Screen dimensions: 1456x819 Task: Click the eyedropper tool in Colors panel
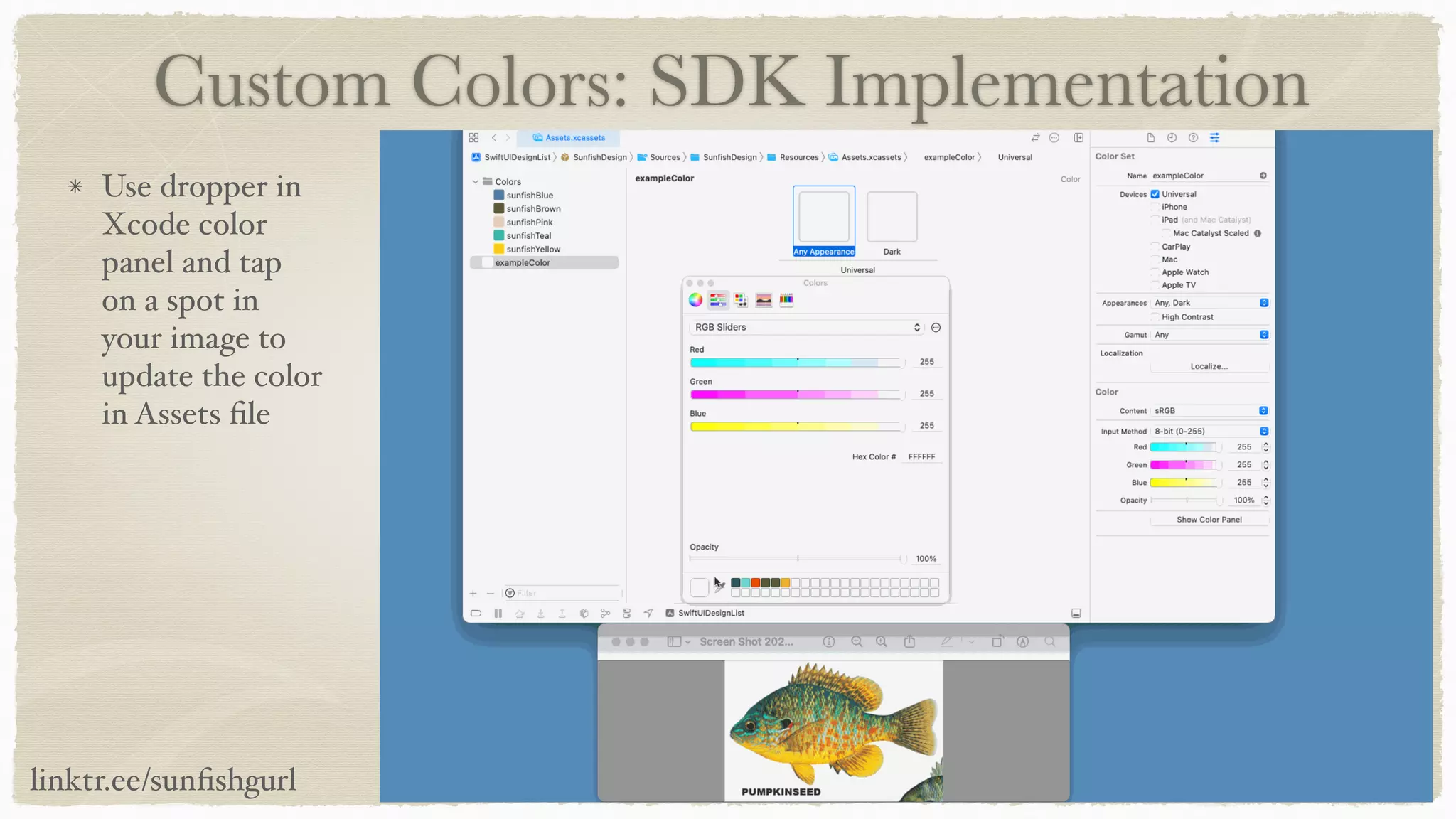[x=719, y=587]
